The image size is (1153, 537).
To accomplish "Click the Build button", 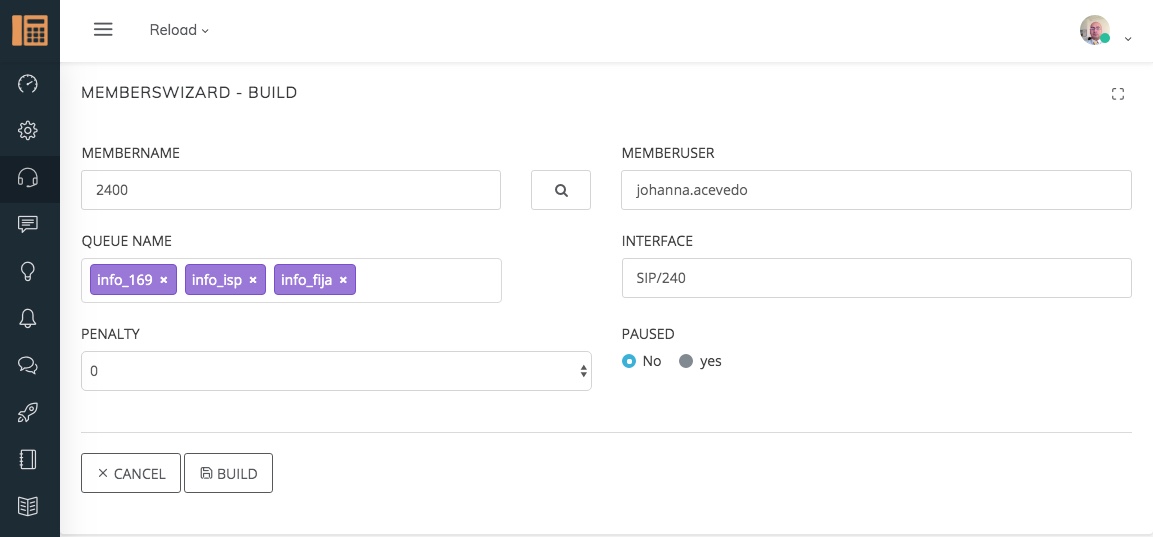I will [228, 474].
